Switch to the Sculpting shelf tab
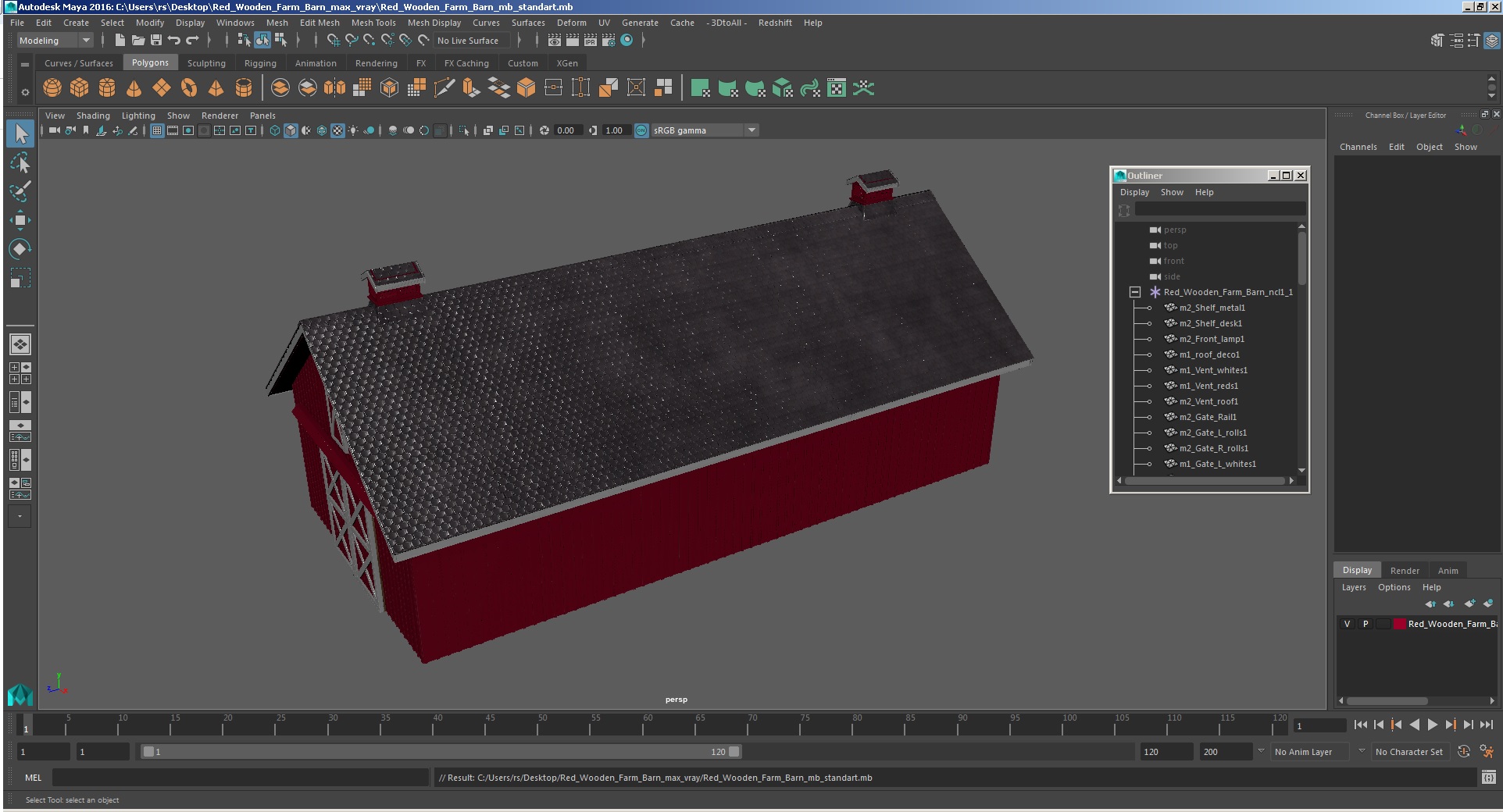Viewport: 1503px width, 812px height. pyautogui.click(x=206, y=63)
